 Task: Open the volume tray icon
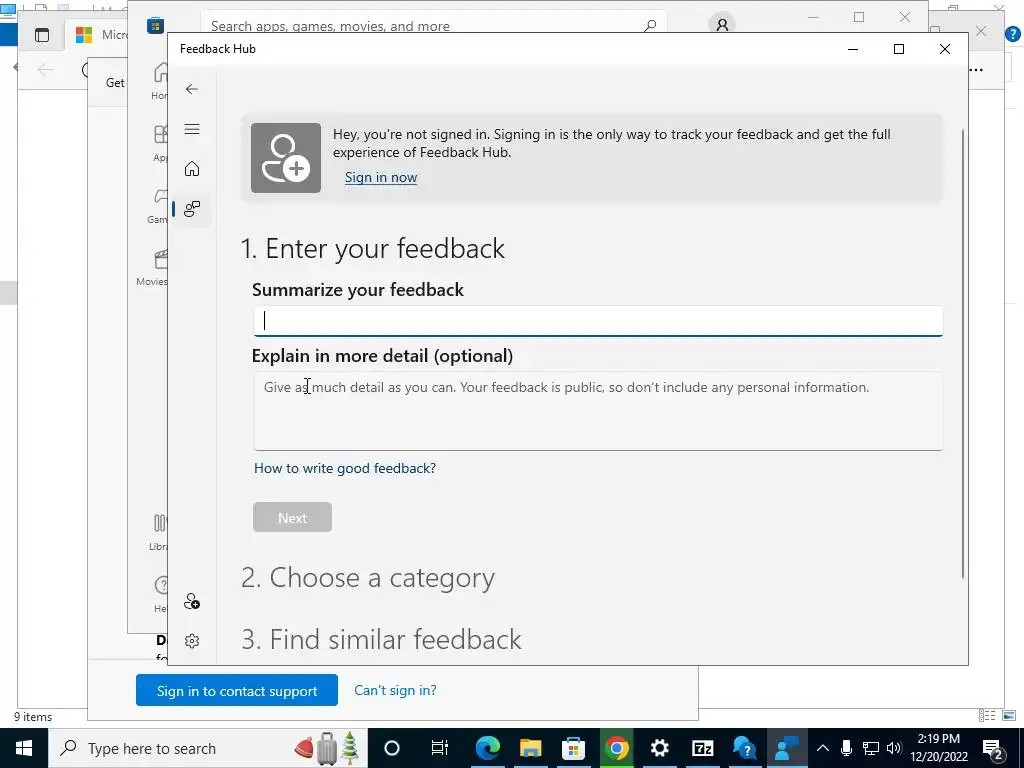pyautogui.click(x=894, y=748)
